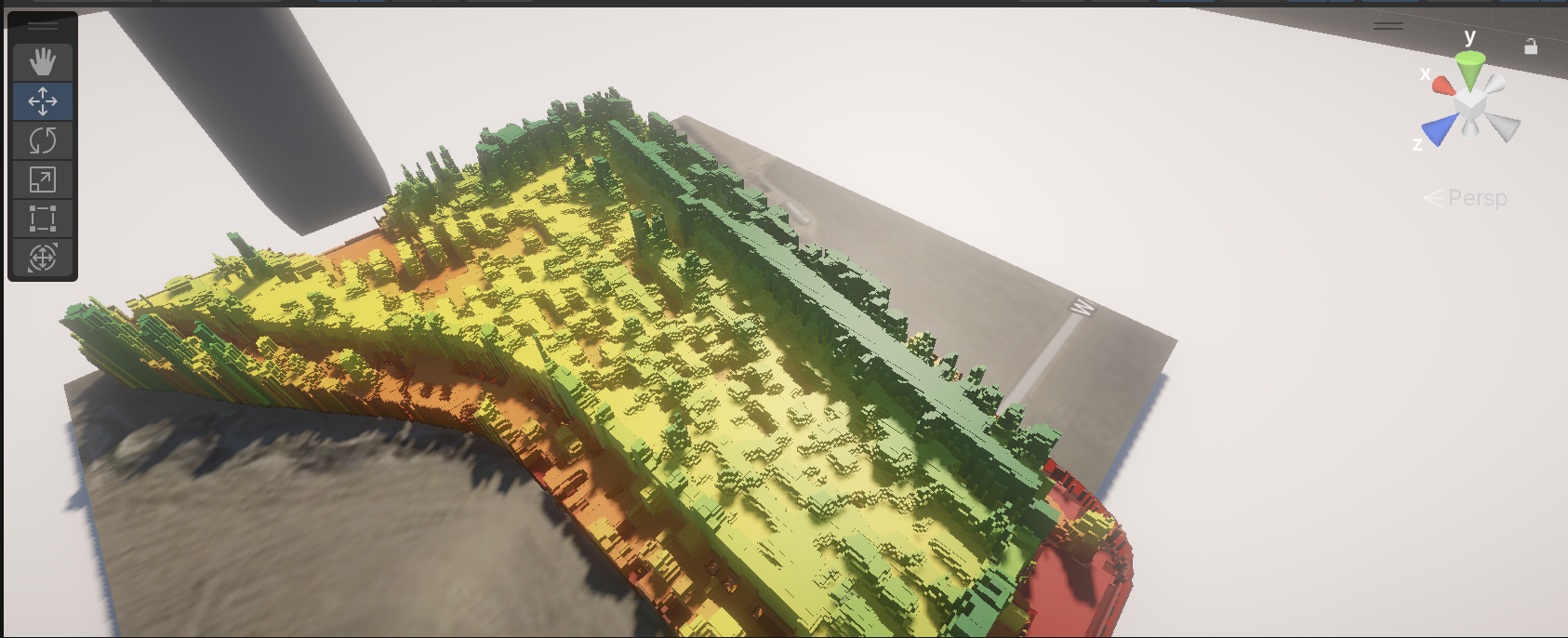
Task: Click the blue Z axis gizmo cone
Action: coord(1438,129)
